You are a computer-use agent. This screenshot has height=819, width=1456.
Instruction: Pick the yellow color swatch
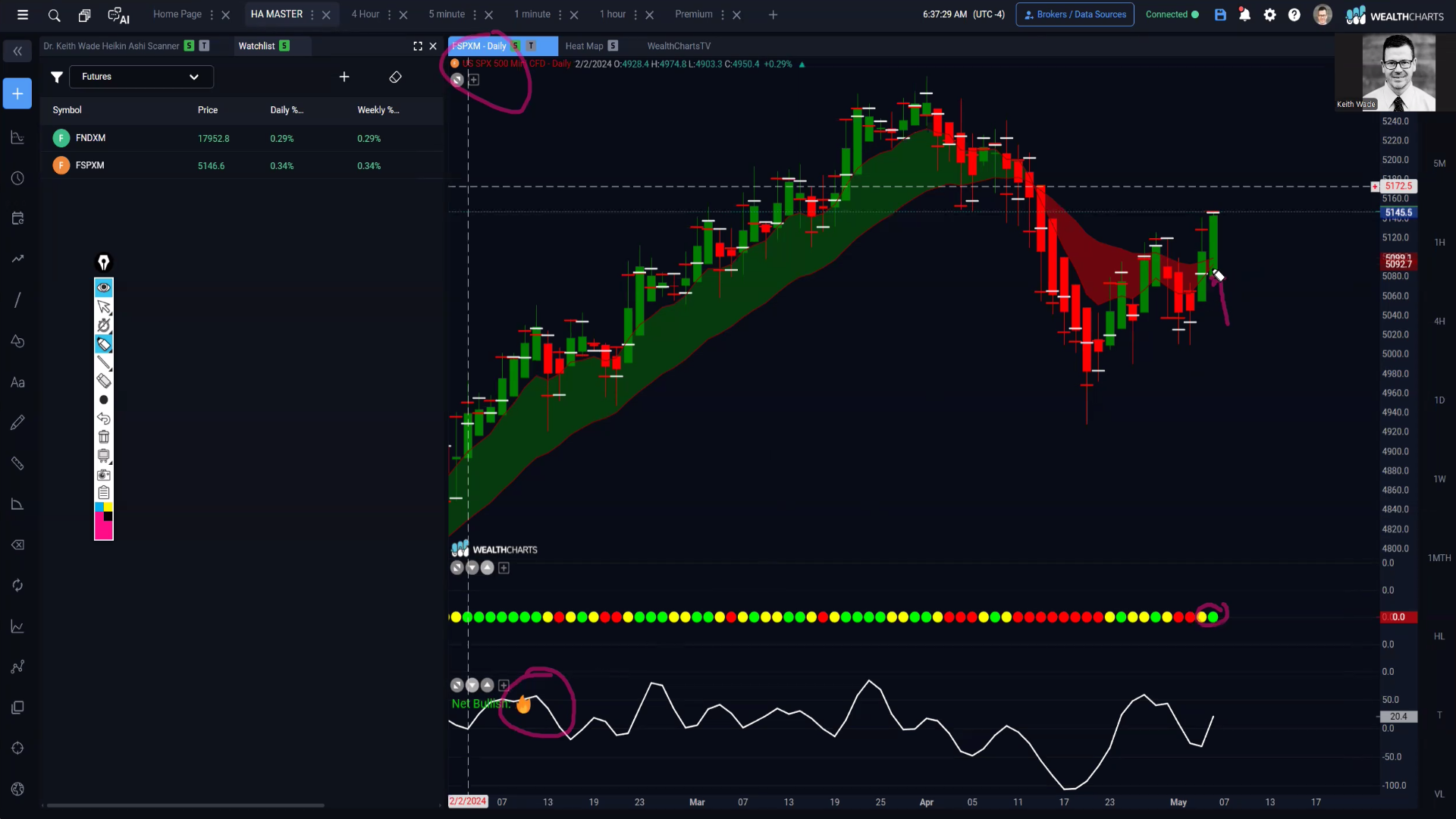tap(108, 507)
